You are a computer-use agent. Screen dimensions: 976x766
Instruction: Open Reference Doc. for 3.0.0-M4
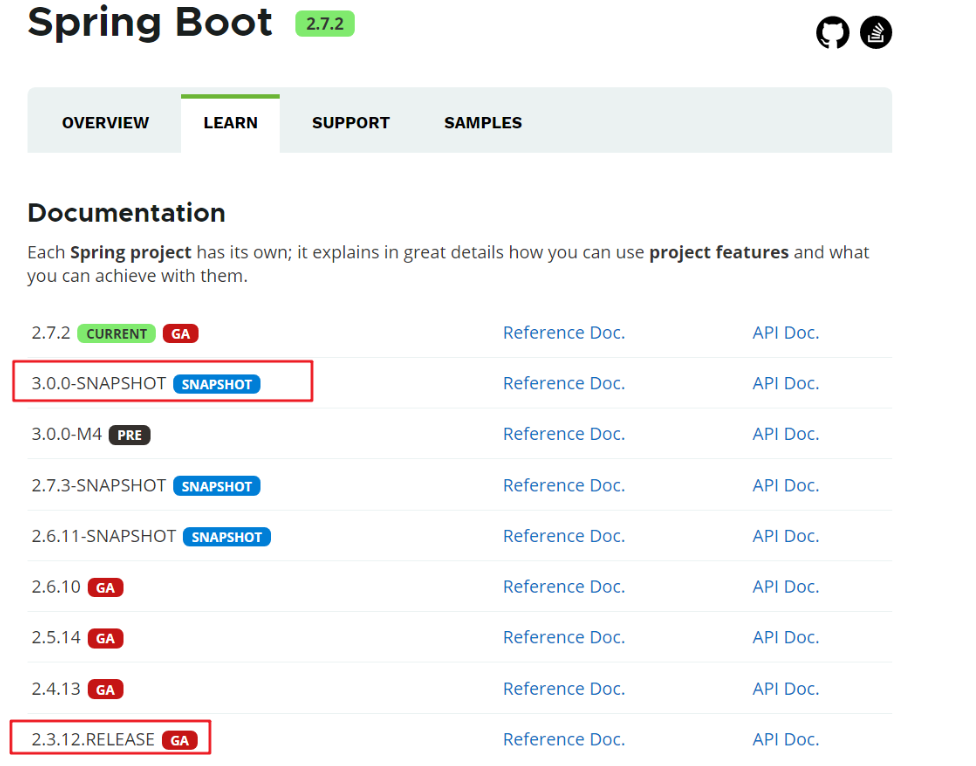[564, 434]
